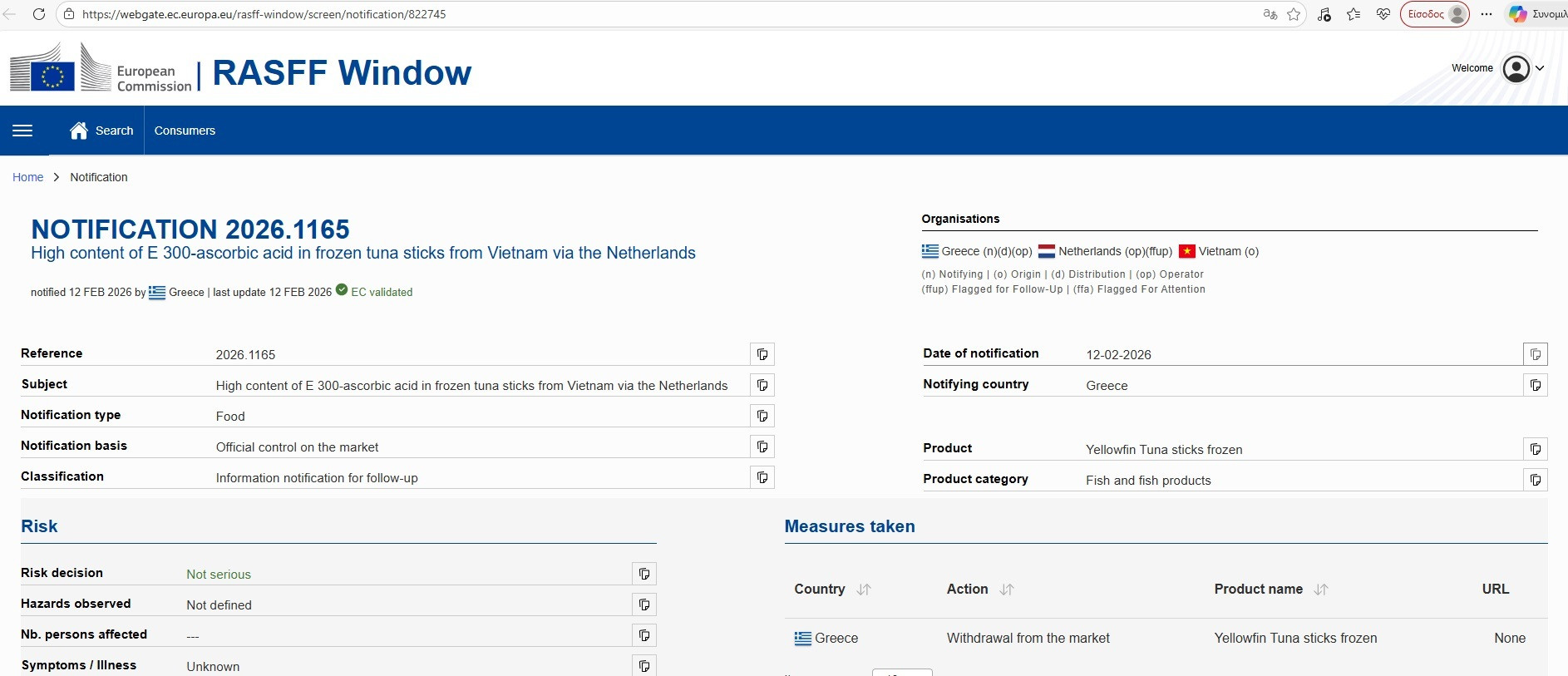Add page to favorites with star icon
1568x676 pixels.
click(1294, 14)
